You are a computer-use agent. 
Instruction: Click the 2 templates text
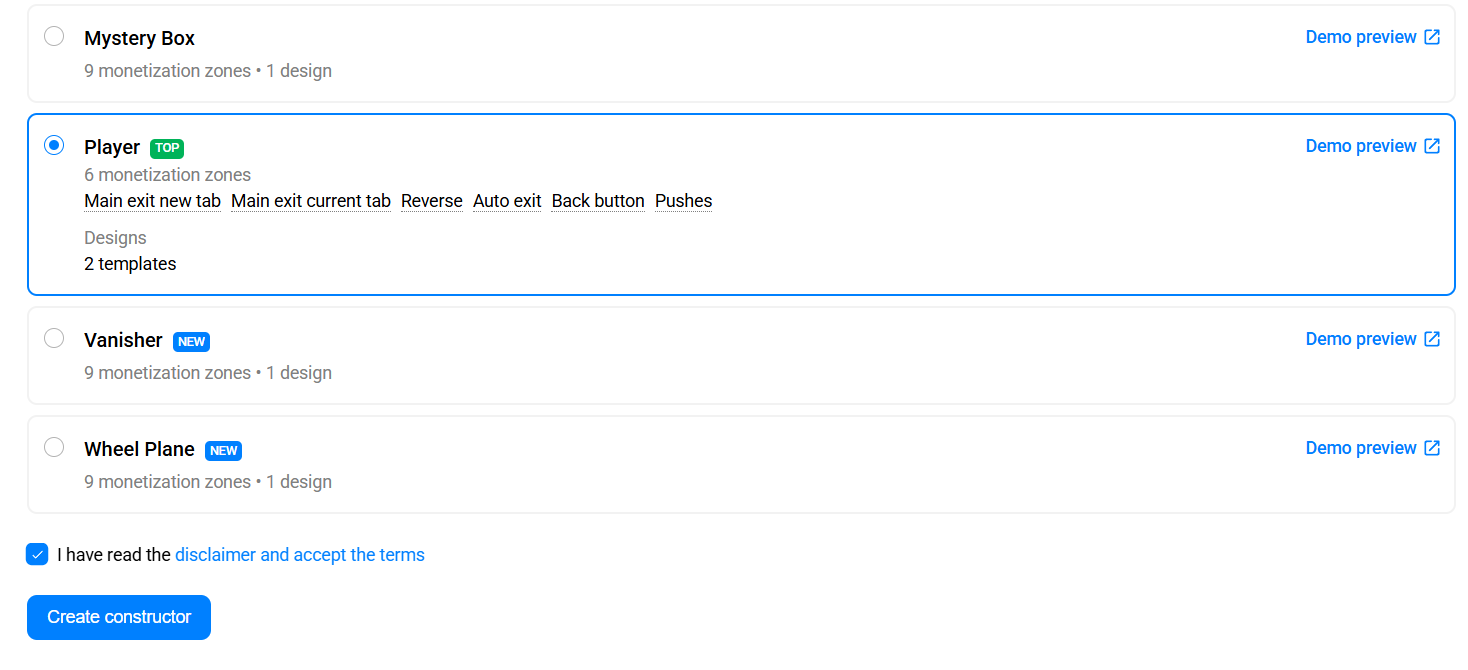(x=130, y=264)
